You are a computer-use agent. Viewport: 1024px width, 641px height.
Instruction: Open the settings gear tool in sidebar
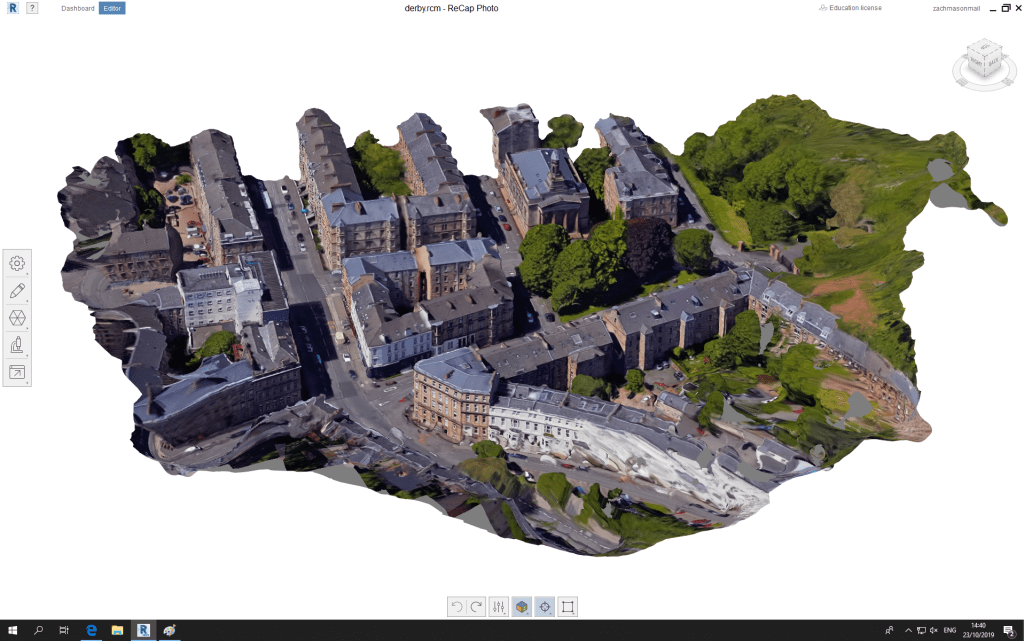click(17, 263)
